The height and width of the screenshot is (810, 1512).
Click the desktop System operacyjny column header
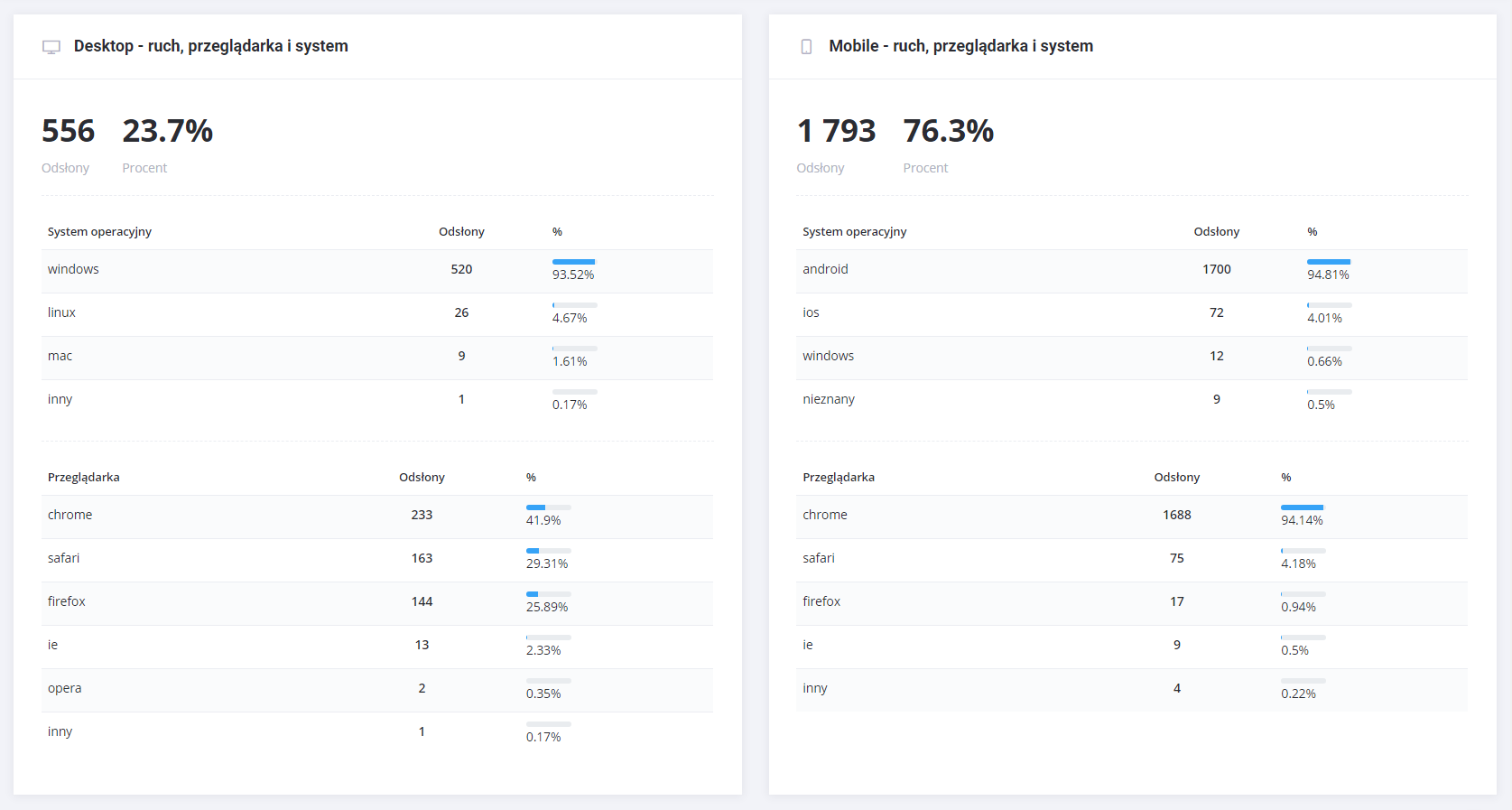[x=99, y=232]
